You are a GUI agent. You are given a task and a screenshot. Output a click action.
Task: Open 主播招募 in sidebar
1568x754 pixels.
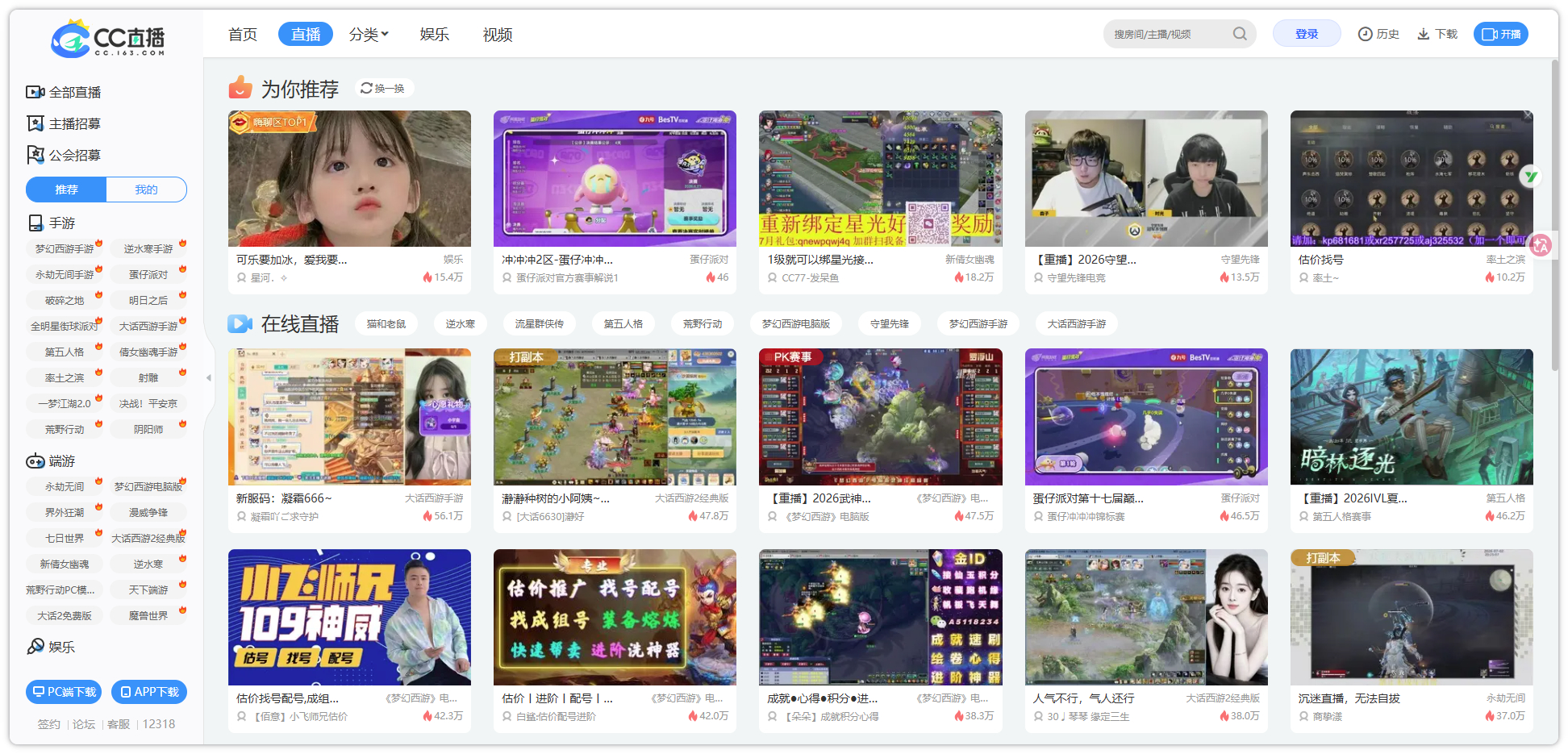pyautogui.click(x=64, y=123)
